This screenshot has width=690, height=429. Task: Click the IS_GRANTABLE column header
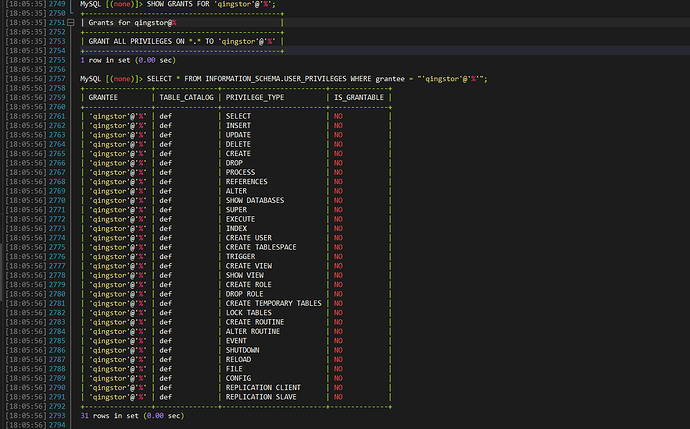[359, 98]
